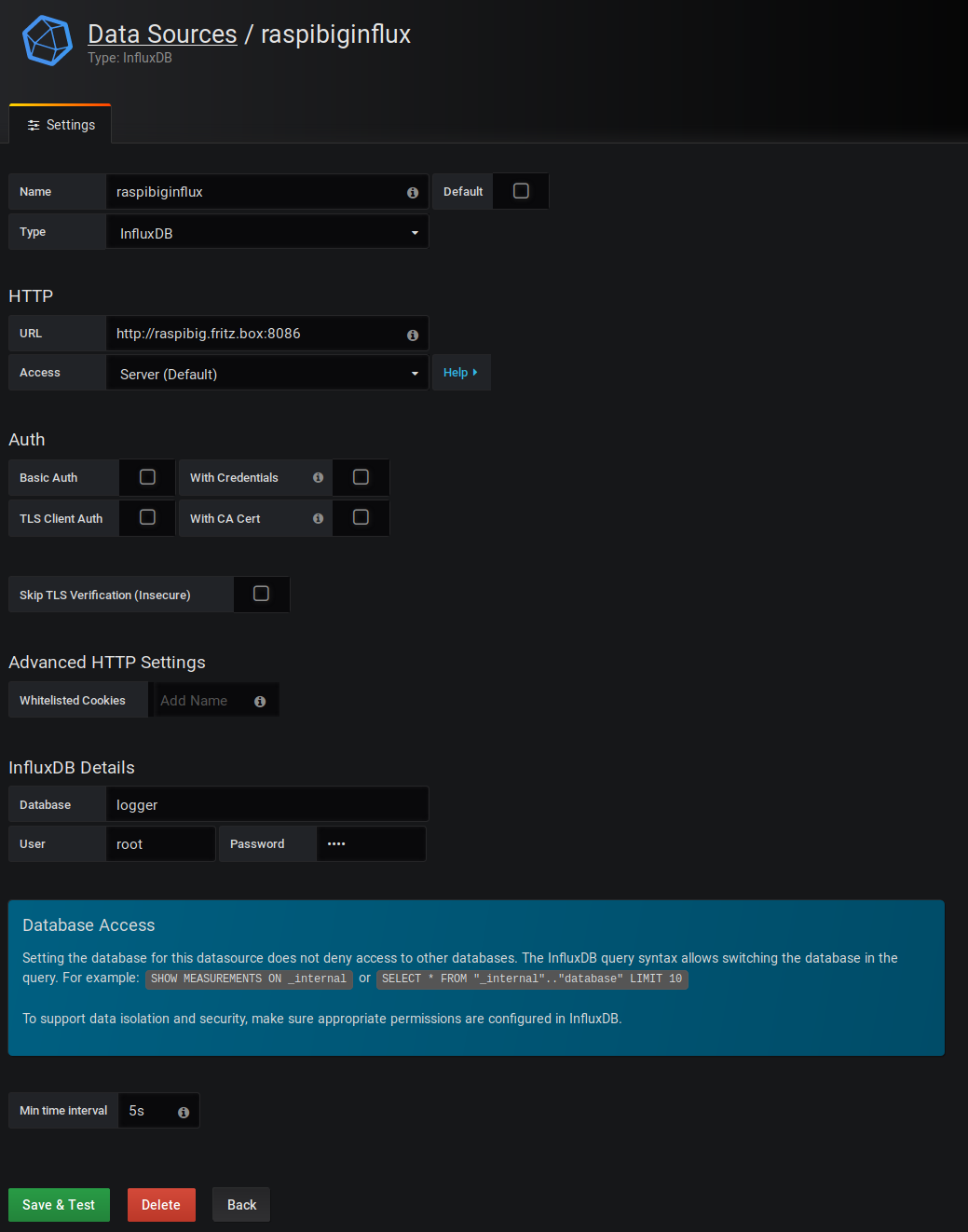968x1232 pixels.
Task: Open the Type dropdown showing InfluxDB
Action: point(267,232)
